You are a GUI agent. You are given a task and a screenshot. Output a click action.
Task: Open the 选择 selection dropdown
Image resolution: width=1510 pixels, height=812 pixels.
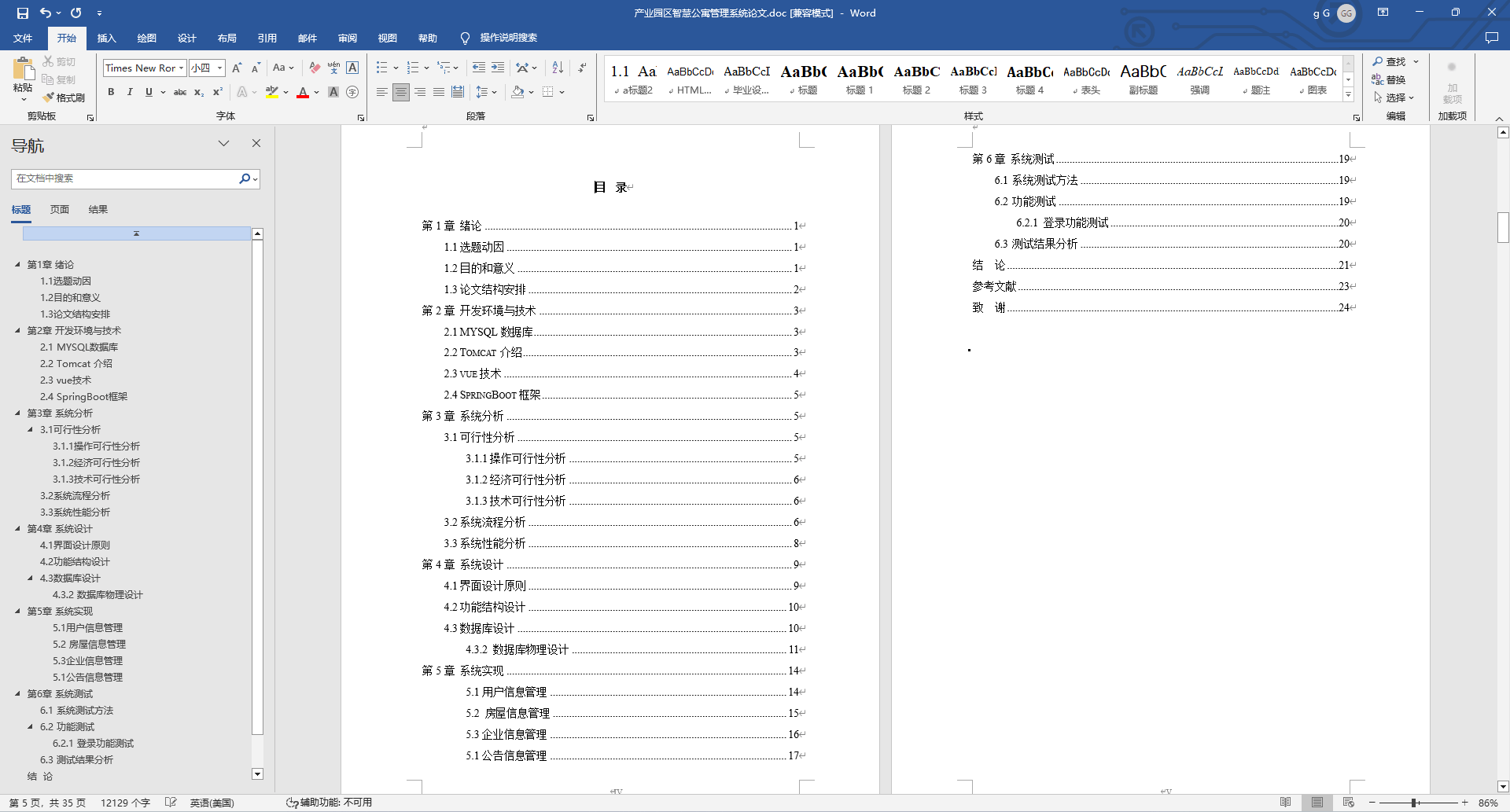(x=1394, y=97)
